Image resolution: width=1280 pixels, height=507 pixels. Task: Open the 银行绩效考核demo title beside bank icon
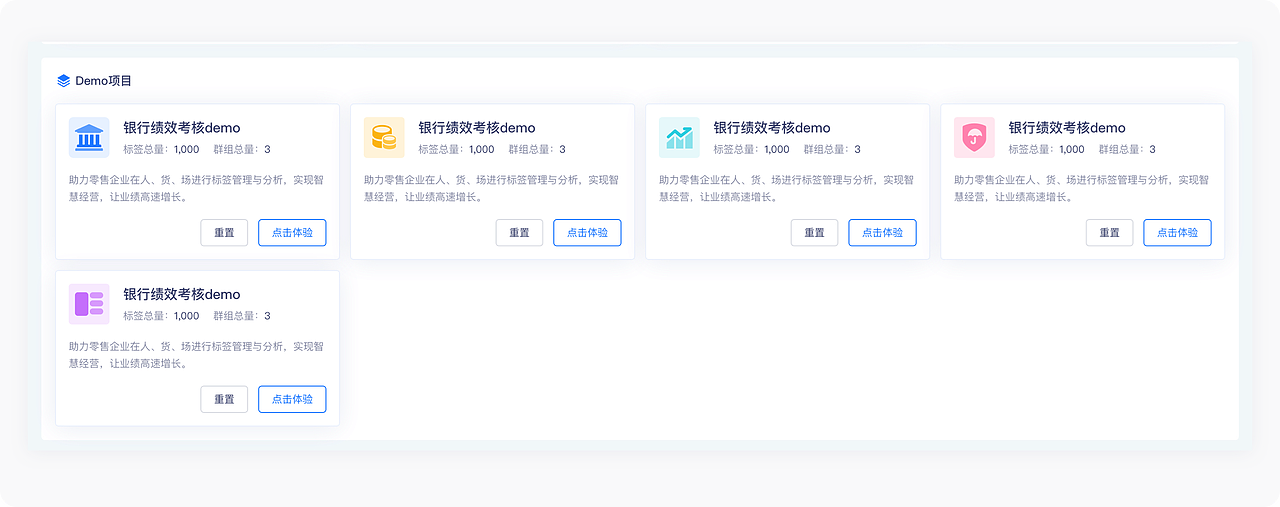coord(182,128)
